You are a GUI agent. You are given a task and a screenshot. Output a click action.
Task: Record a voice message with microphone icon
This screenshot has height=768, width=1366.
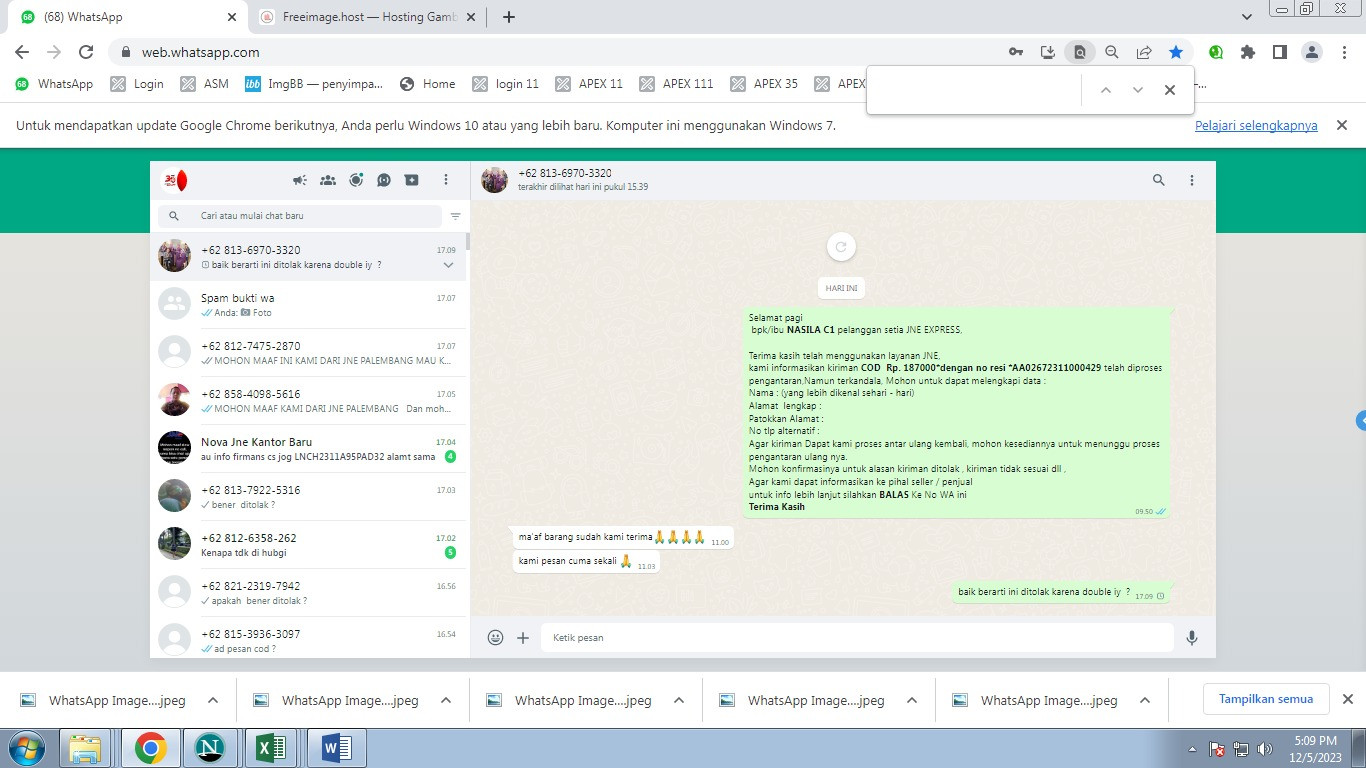pyautogui.click(x=1192, y=637)
